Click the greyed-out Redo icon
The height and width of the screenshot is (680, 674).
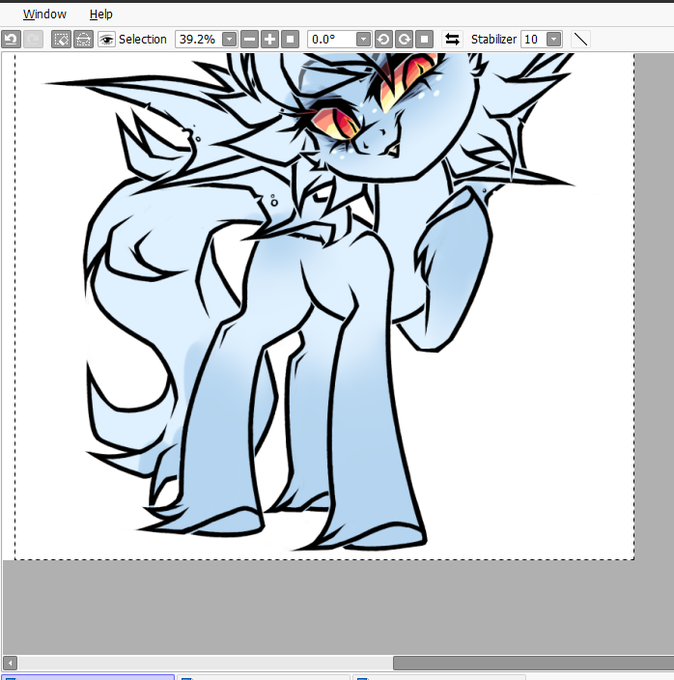coord(33,39)
